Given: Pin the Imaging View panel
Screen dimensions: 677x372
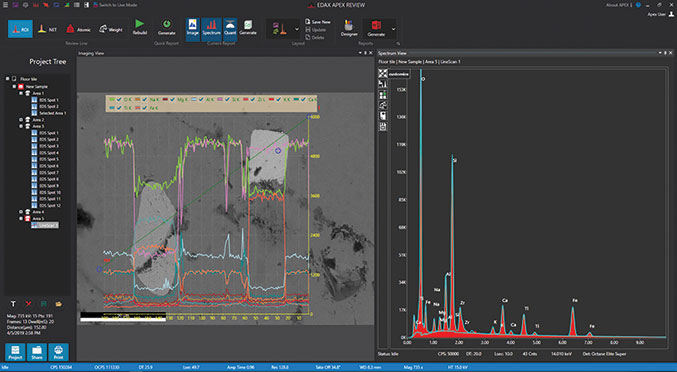Looking at the screenshot, I should coord(364,53).
